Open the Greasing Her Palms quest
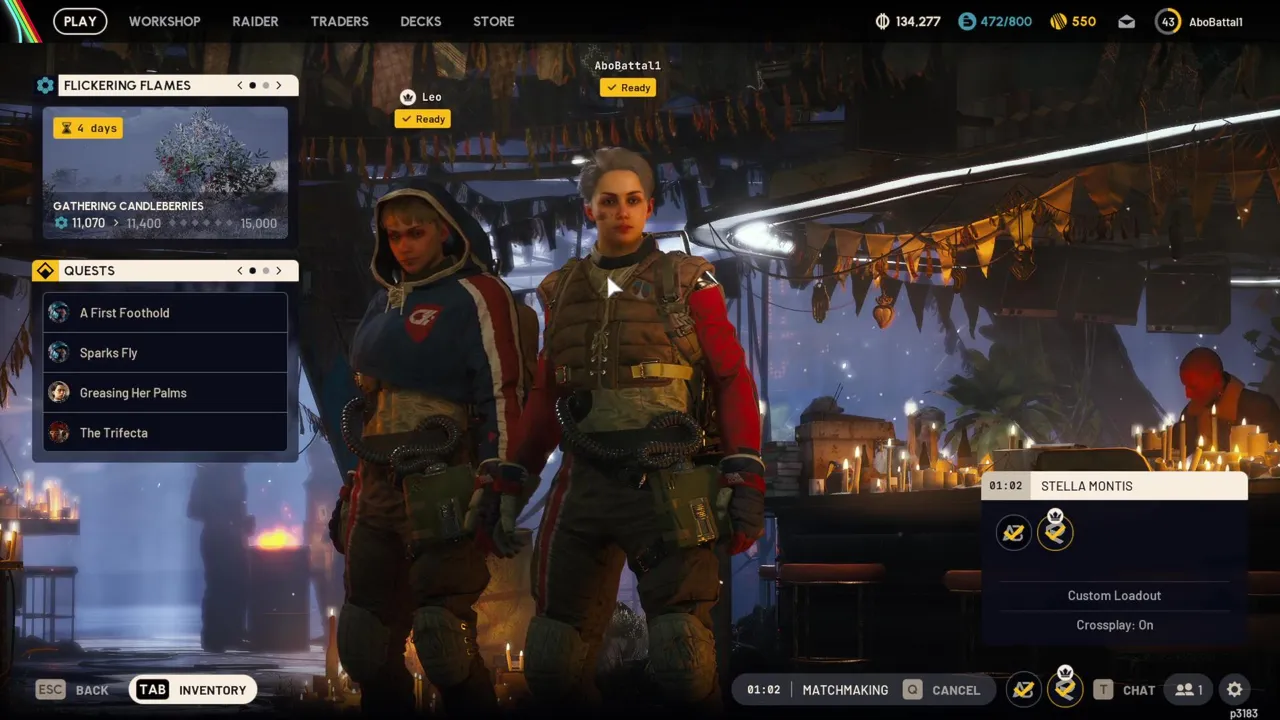The width and height of the screenshot is (1280, 720). tap(165, 393)
